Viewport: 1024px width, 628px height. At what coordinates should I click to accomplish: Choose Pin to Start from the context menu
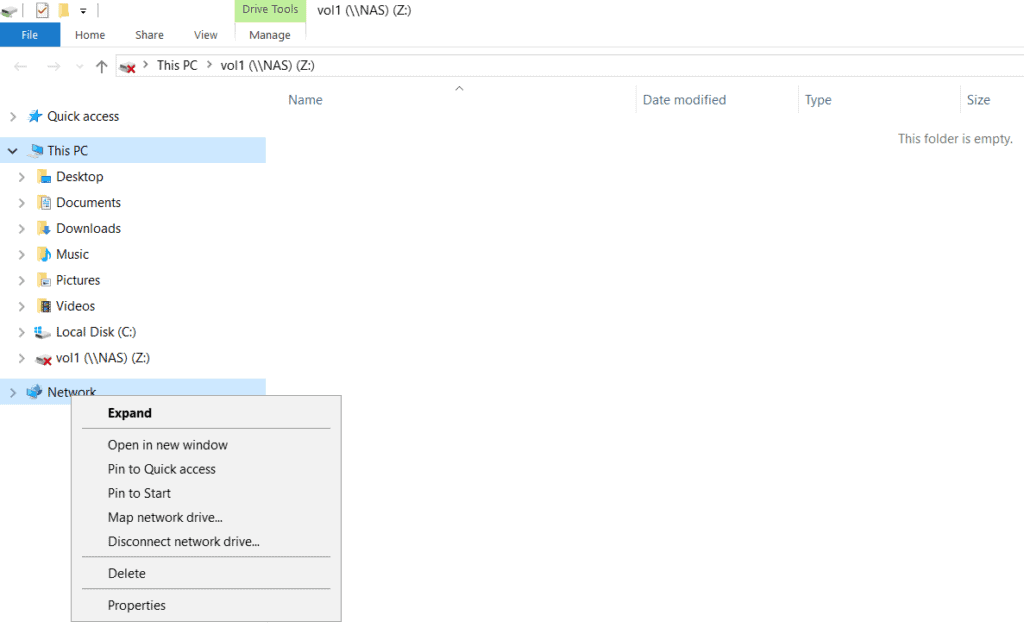click(138, 493)
